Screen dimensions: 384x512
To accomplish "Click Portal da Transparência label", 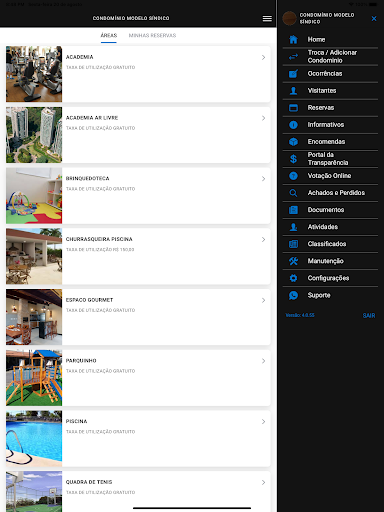I will (x=328, y=159).
